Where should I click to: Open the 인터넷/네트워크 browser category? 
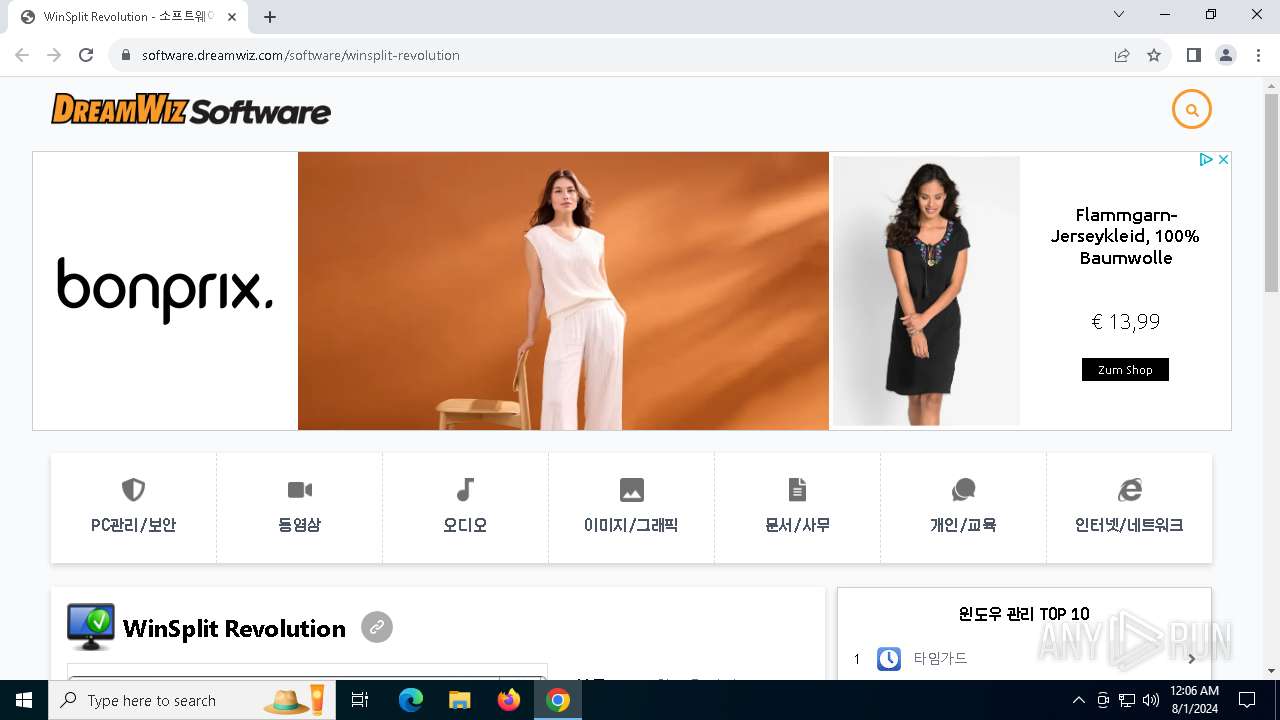point(1129,507)
